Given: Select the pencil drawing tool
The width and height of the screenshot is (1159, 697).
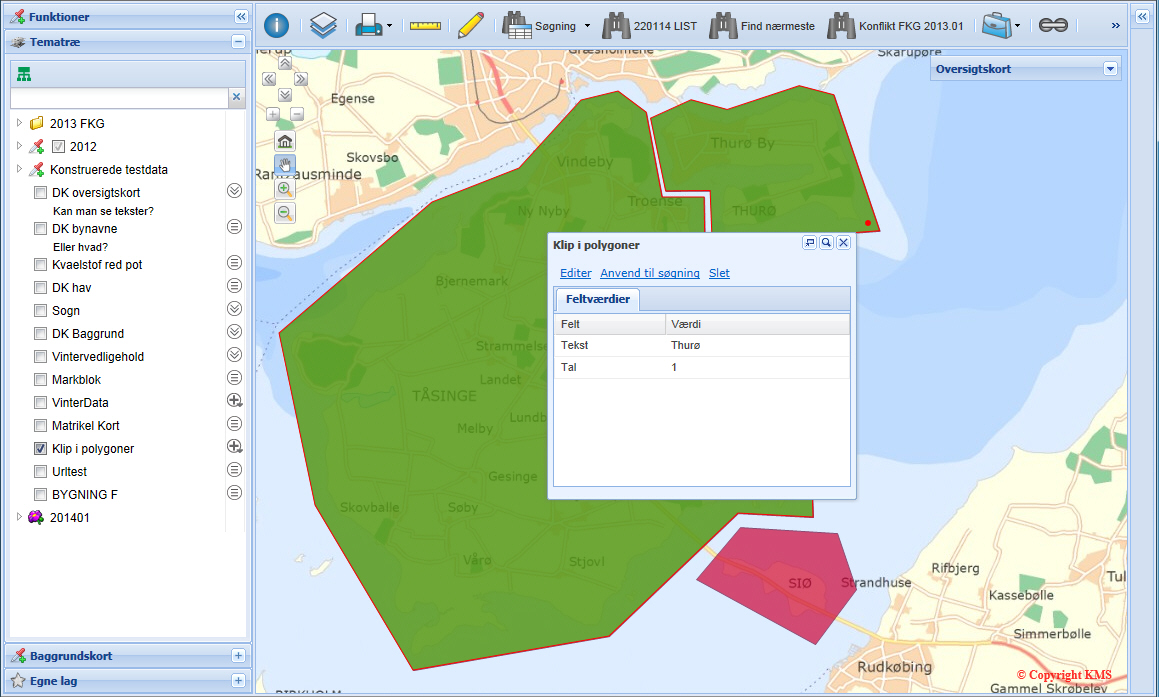Looking at the screenshot, I should coord(471,25).
